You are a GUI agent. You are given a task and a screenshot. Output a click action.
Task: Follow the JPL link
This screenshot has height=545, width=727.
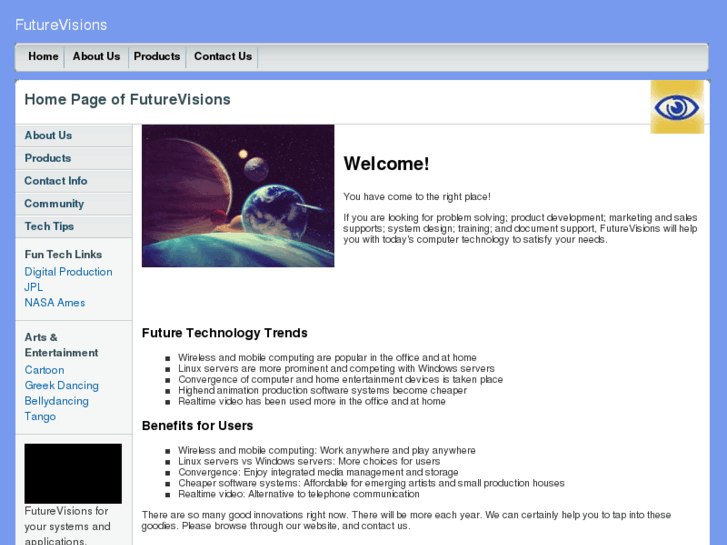[33, 287]
